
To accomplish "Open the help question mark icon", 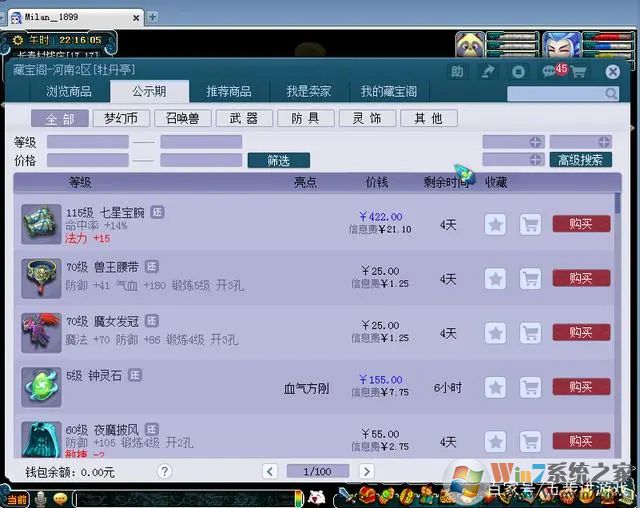I will [164, 471].
